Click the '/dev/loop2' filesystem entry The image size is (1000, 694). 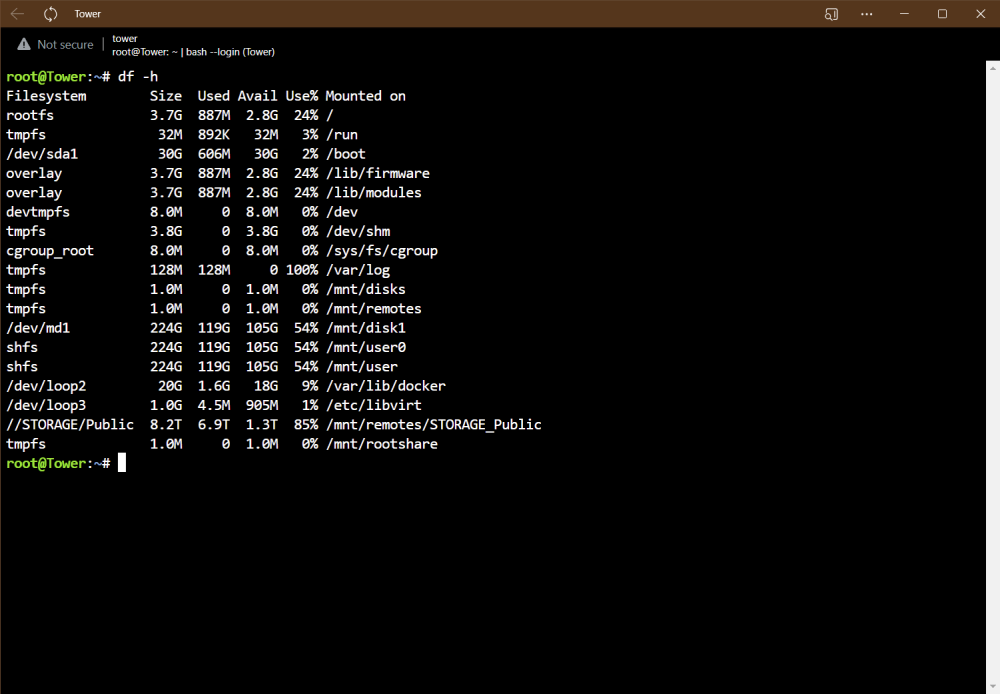[46, 386]
